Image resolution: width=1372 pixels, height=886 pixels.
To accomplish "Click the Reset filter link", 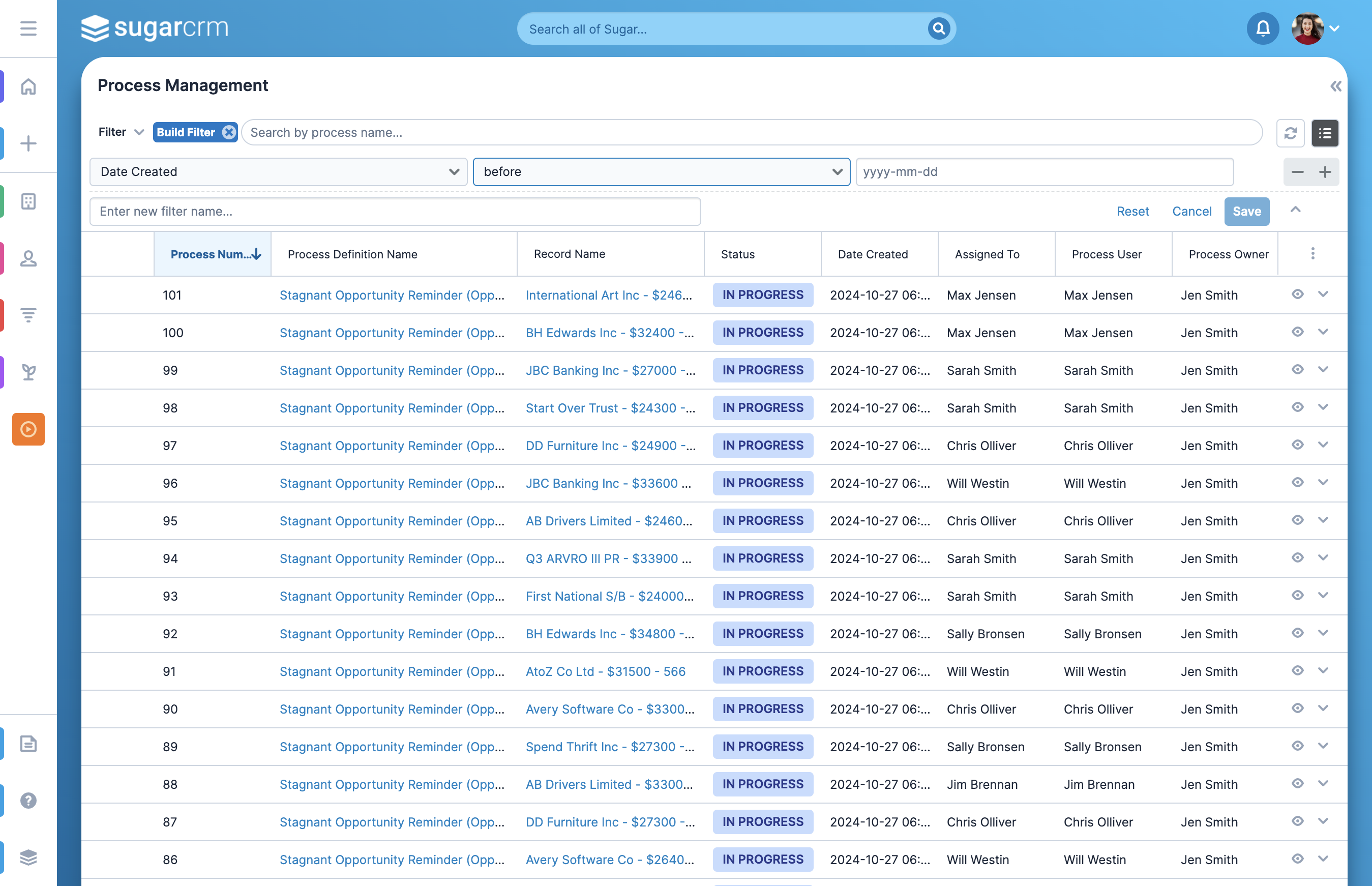I will (1132, 211).
